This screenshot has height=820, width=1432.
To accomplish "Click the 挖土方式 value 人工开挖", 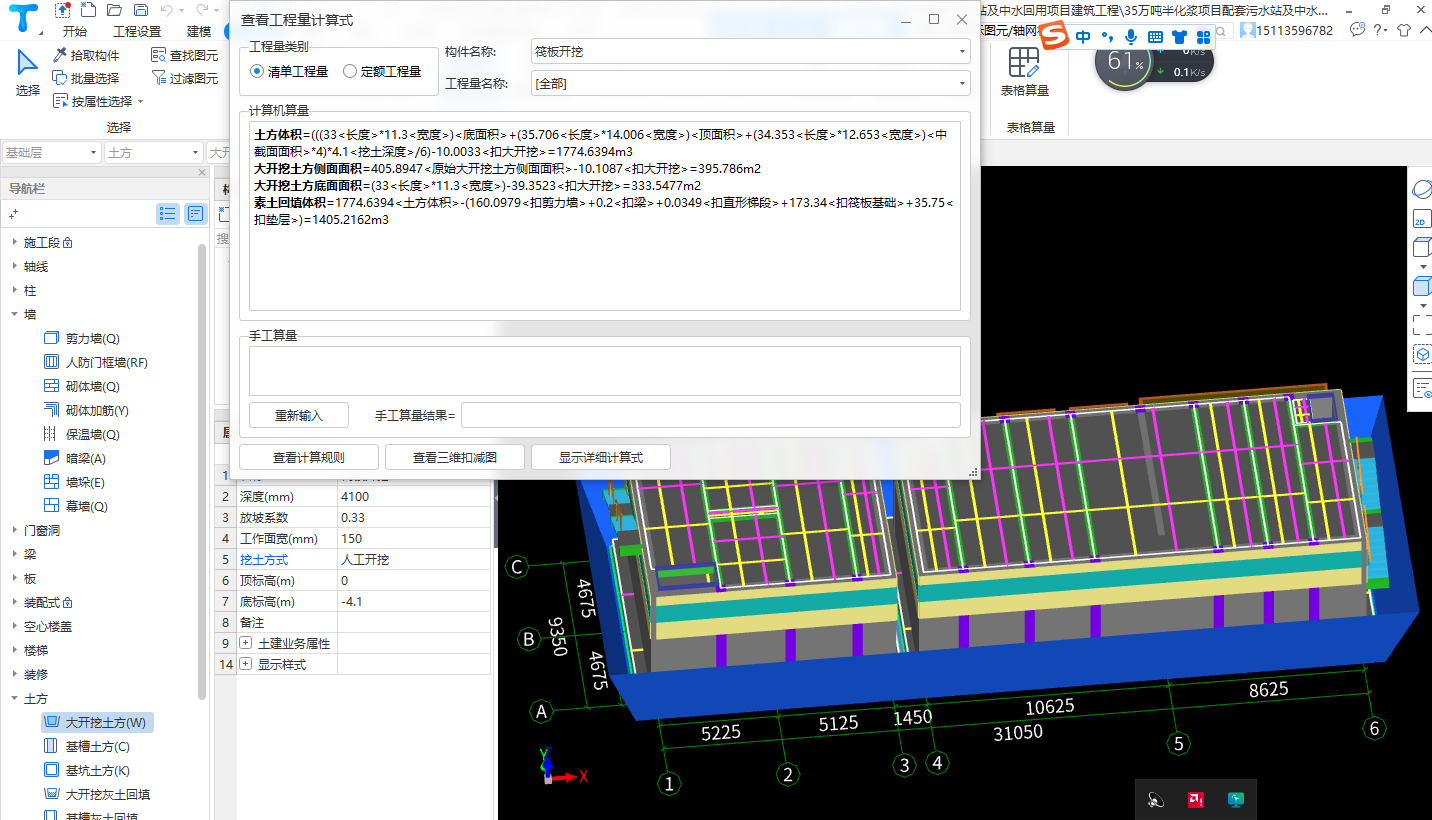I will tap(415, 560).
